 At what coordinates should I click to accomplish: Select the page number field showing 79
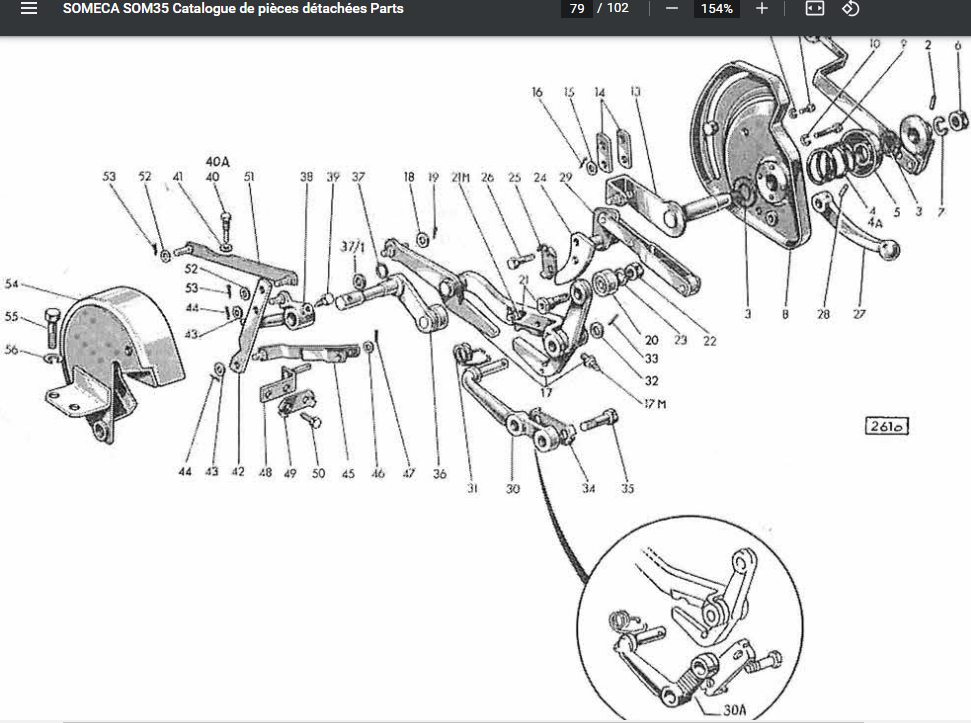pos(576,9)
